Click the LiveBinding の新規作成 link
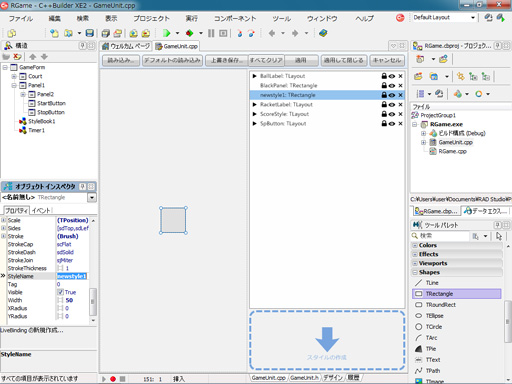Image resolution: width=512 pixels, height=384 pixels. [32, 330]
